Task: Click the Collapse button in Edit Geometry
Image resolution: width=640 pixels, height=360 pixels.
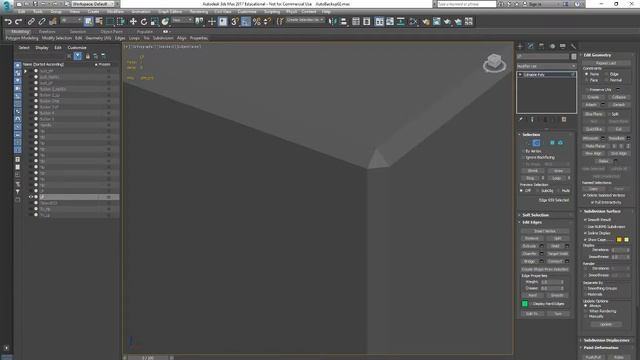Action: click(x=619, y=98)
